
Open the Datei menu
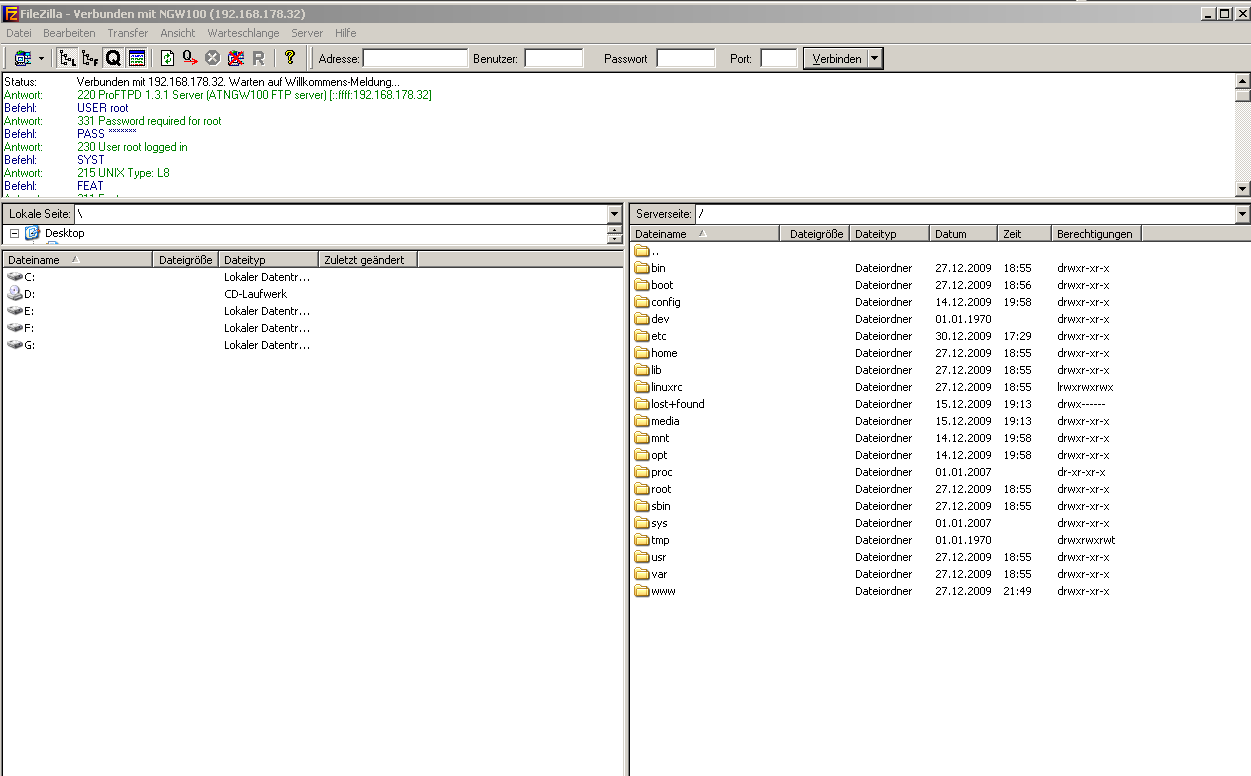point(19,33)
